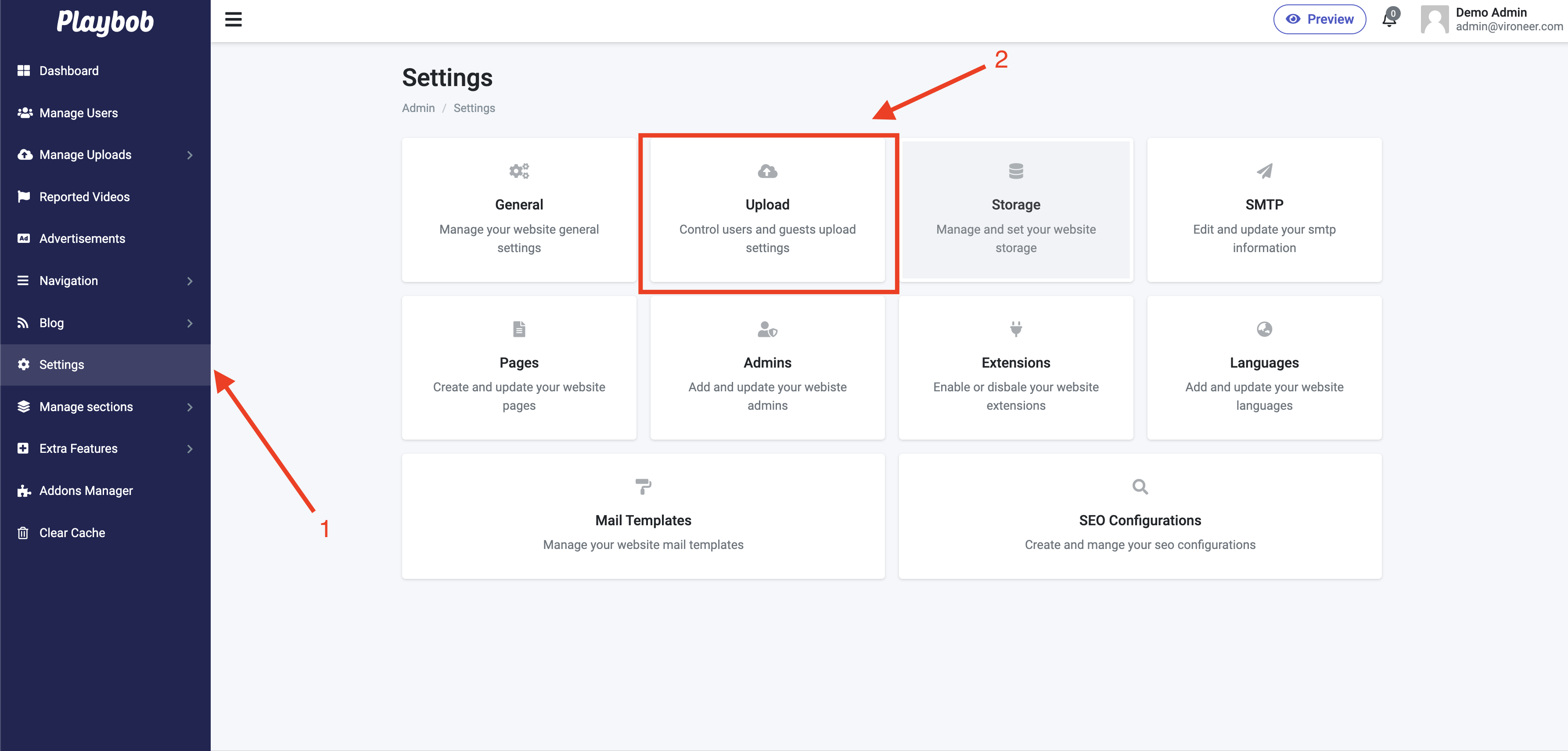Viewport: 1568px width, 751px height.
Task: Click admin@vironeer.com email text
Action: tap(1509, 26)
